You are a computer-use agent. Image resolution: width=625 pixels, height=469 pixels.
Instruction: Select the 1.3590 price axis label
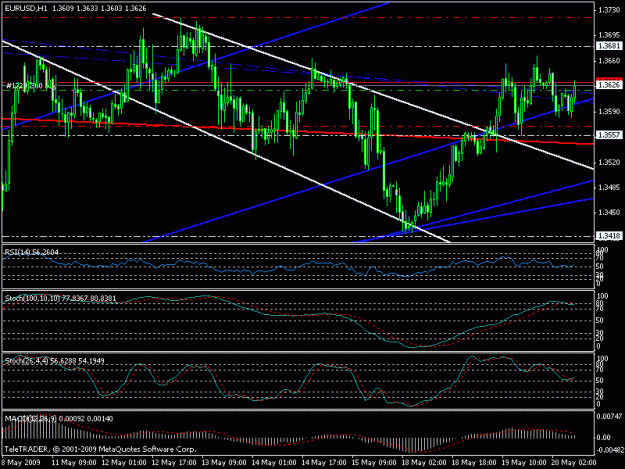coord(609,111)
